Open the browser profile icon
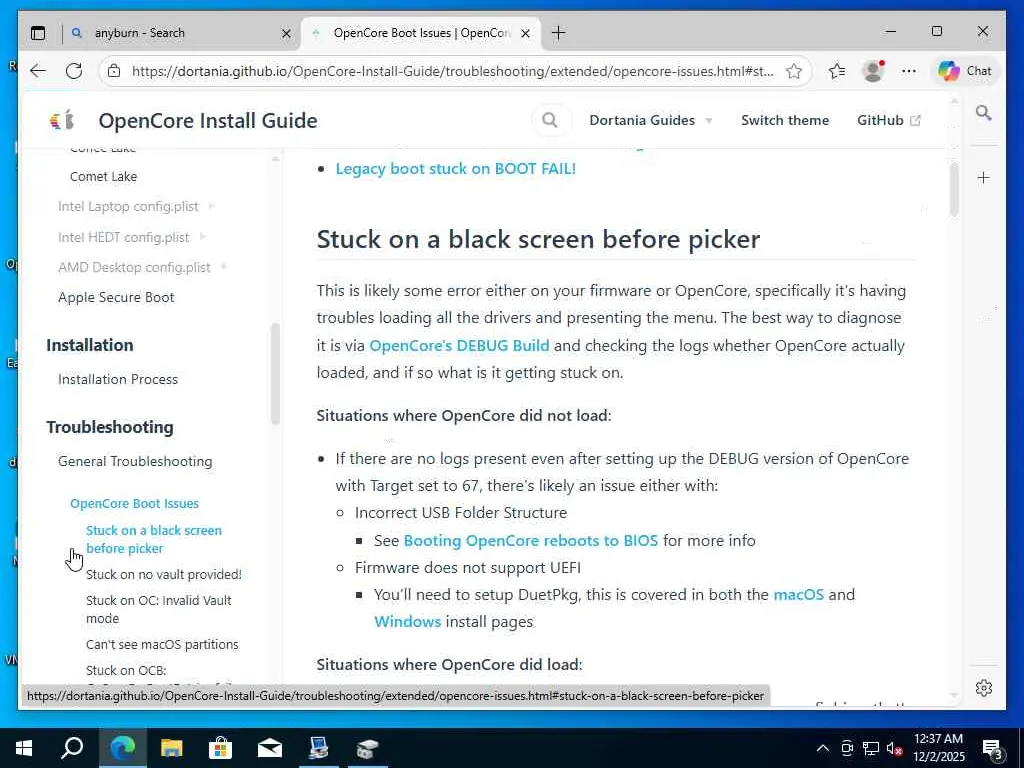 [x=873, y=71]
